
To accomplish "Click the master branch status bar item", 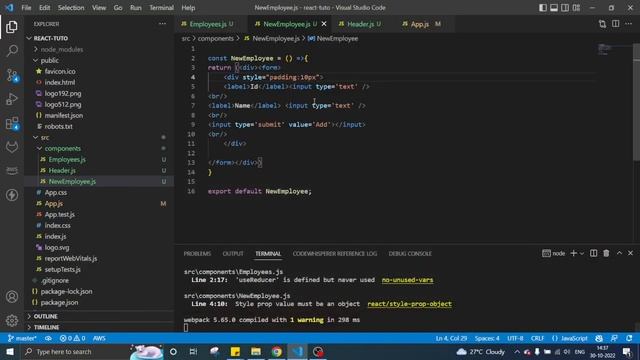I will pyautogui.click(x=22, y=338).
